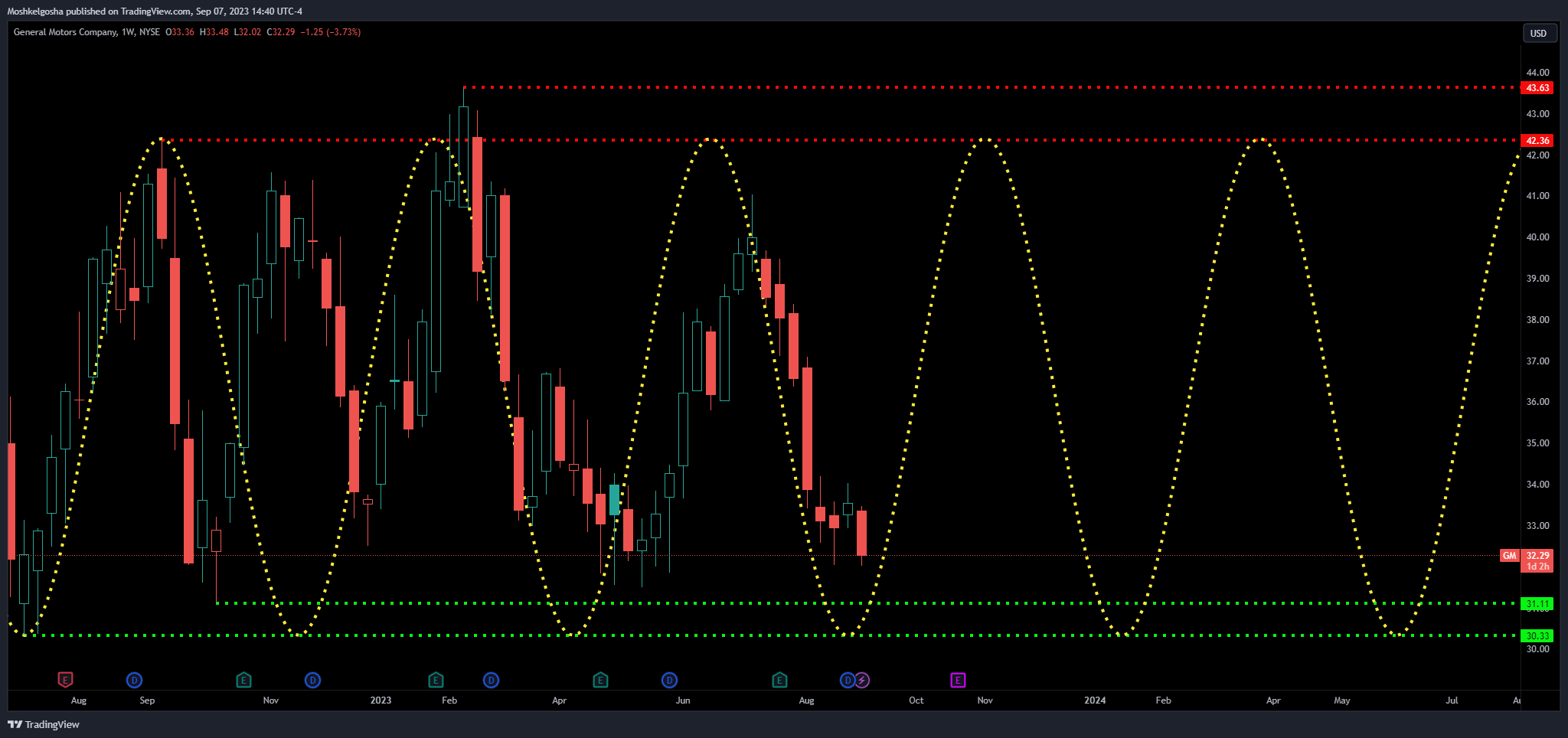Click the 30.00 tick on the price axis
The width and height of the screenshot is (1568, 738).
coord(1537,649)
